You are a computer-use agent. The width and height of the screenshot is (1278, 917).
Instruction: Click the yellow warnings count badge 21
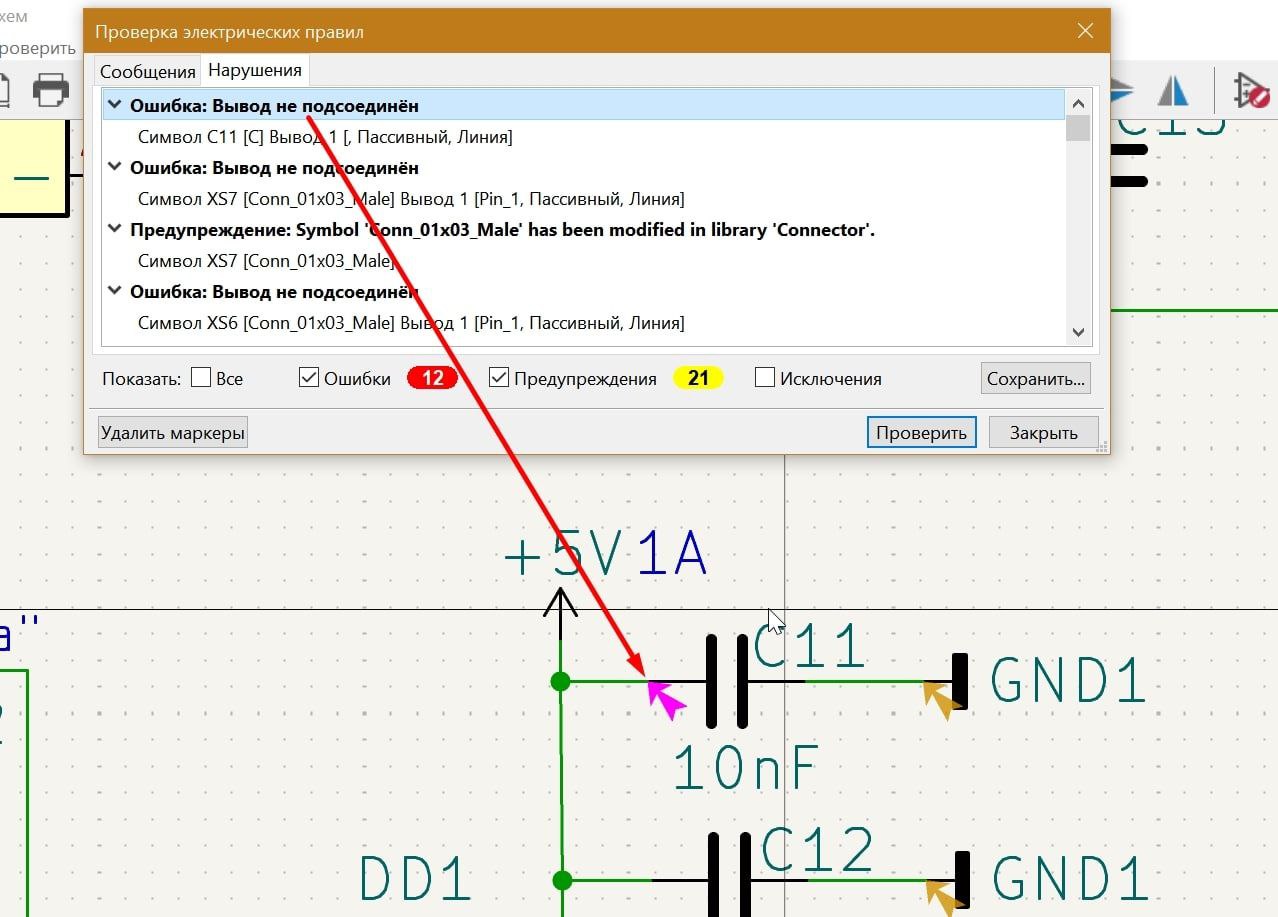coord(698,378)
